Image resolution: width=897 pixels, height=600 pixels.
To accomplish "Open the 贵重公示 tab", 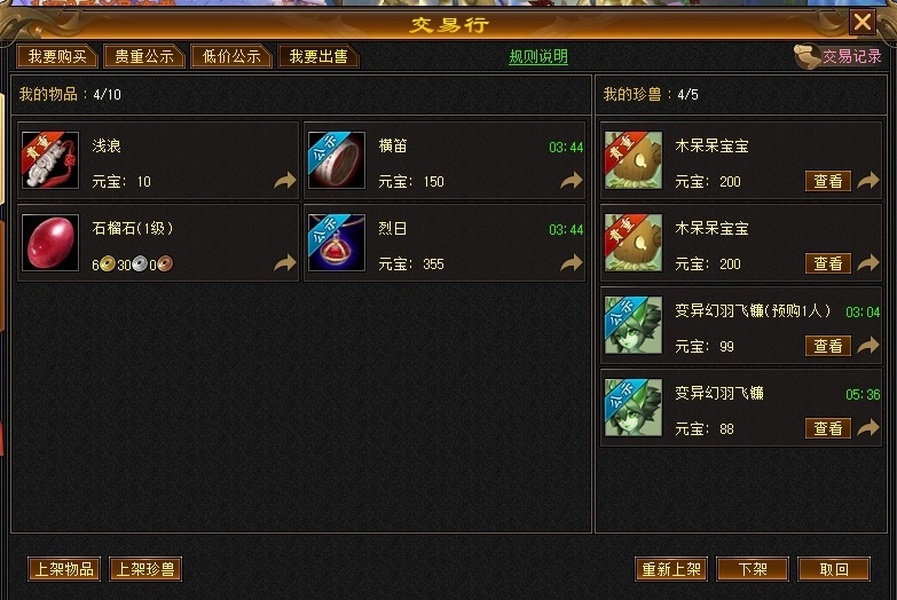I will pos(144,57).
